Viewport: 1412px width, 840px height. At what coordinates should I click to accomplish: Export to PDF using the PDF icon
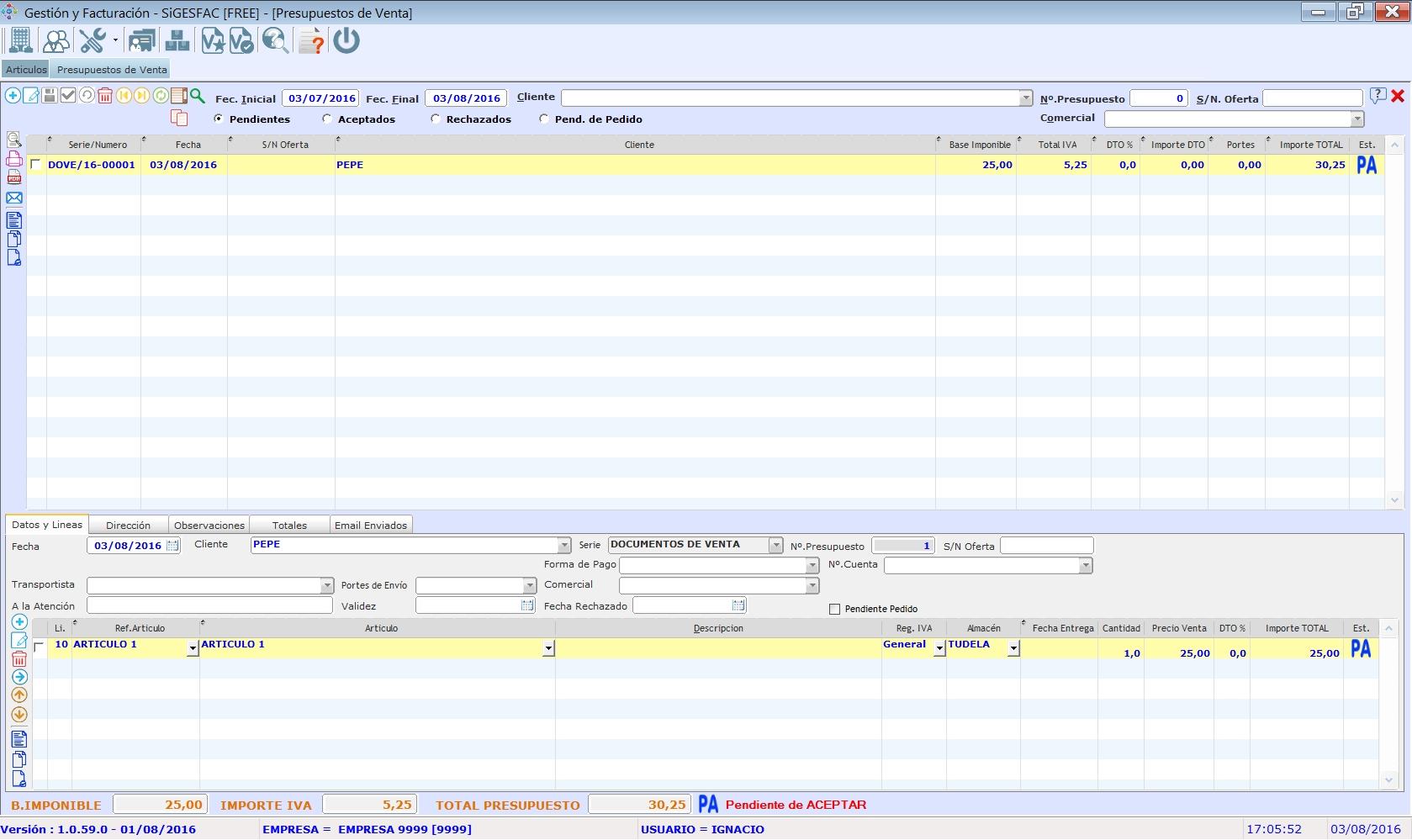point(14,178)
